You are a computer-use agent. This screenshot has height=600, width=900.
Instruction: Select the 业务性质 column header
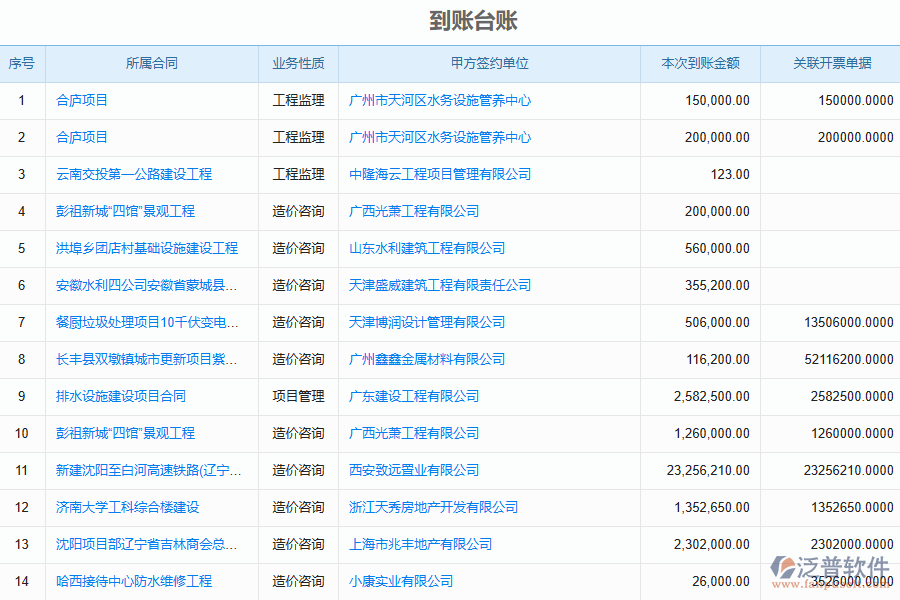click(298, 63)
